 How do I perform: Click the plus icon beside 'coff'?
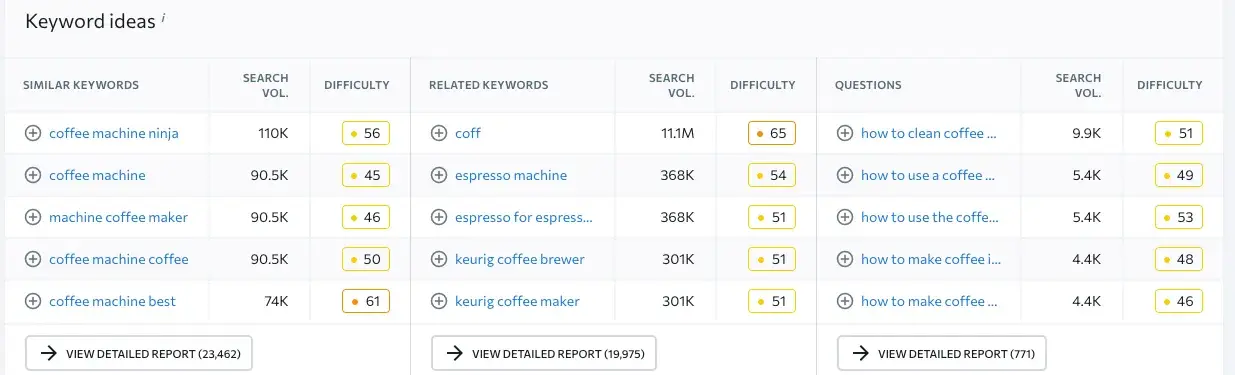pyautogui.click(x=438, y=133)
